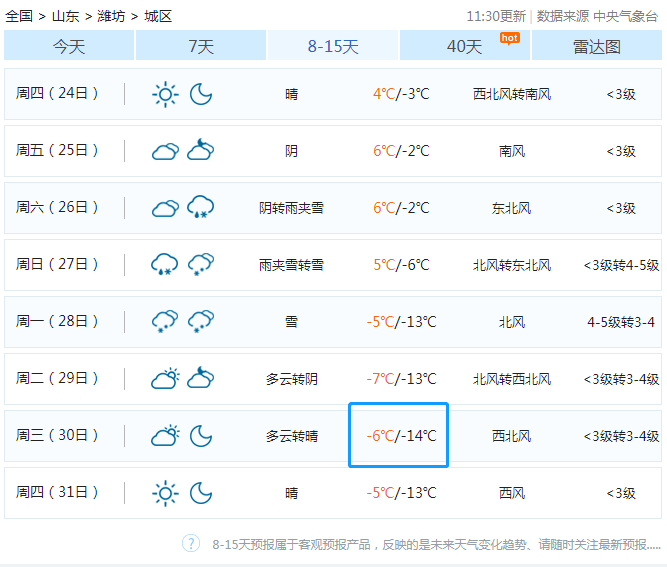Click the sun icon for 周四 31日

(165, 493)
